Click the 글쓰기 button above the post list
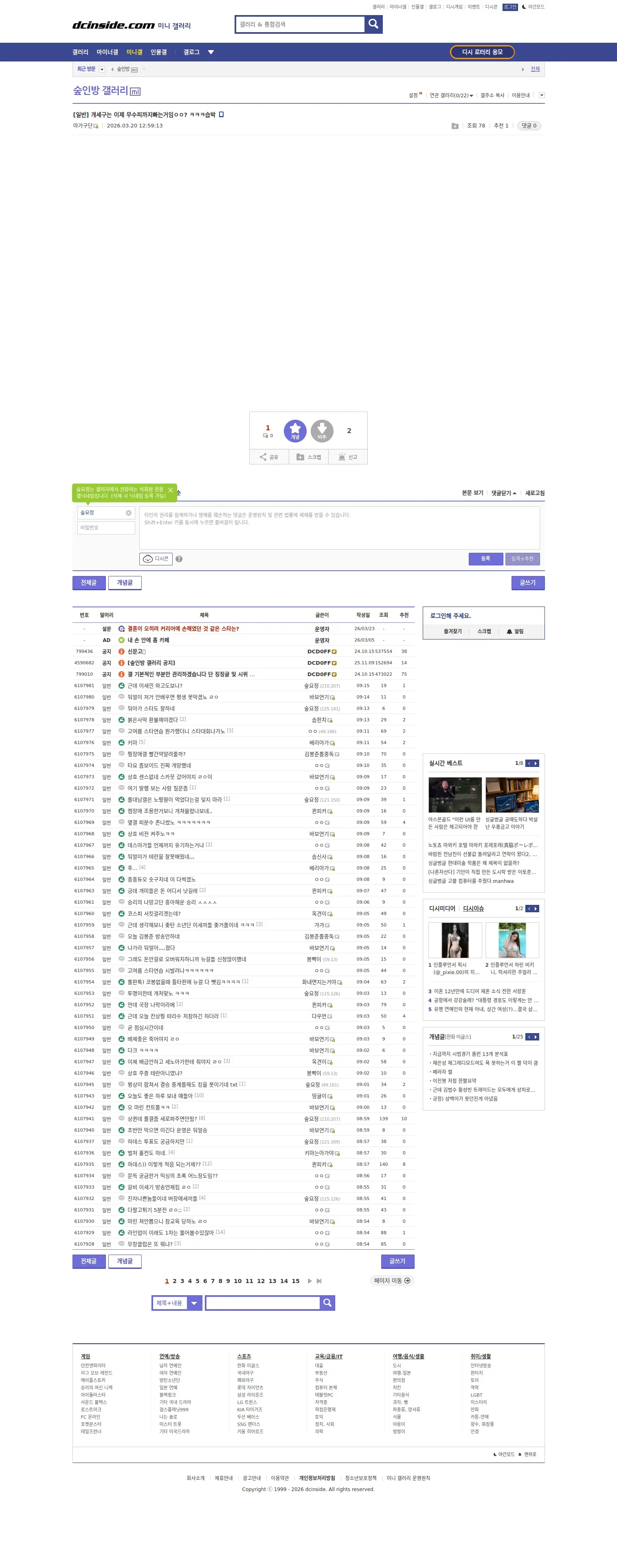Viewport: 617px width, 1568px height. point(528,583)
